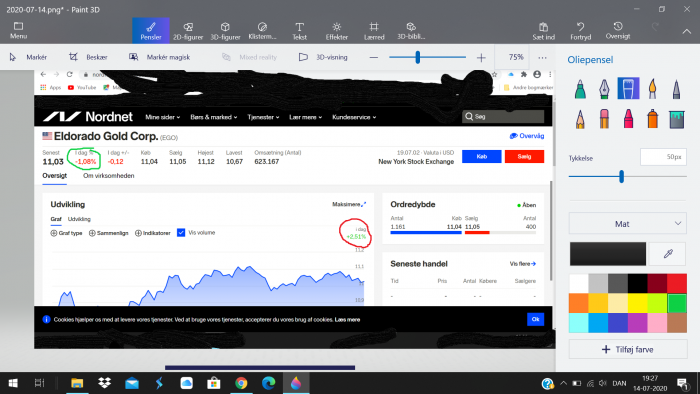
Task: Click the Tykkelse pixel input field
Action: coord(663,157)
